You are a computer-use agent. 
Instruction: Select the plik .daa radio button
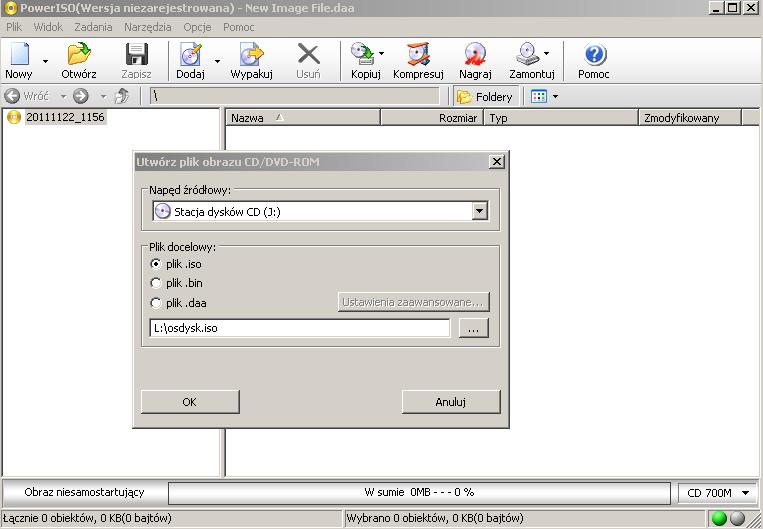tap(156, 303)
